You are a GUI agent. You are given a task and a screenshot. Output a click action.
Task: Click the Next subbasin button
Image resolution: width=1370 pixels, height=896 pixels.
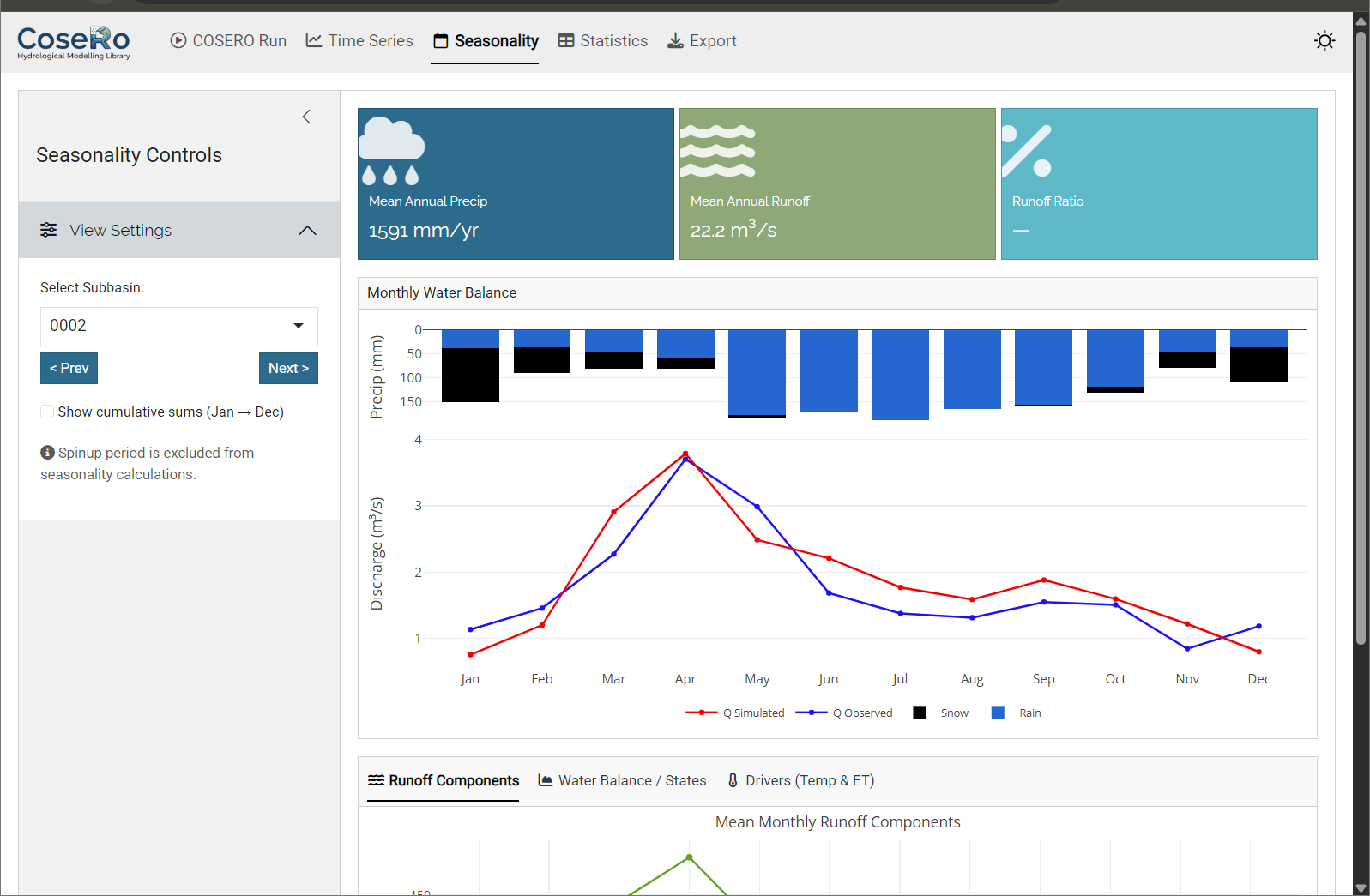pyautogui.click(x=288, y=369)
